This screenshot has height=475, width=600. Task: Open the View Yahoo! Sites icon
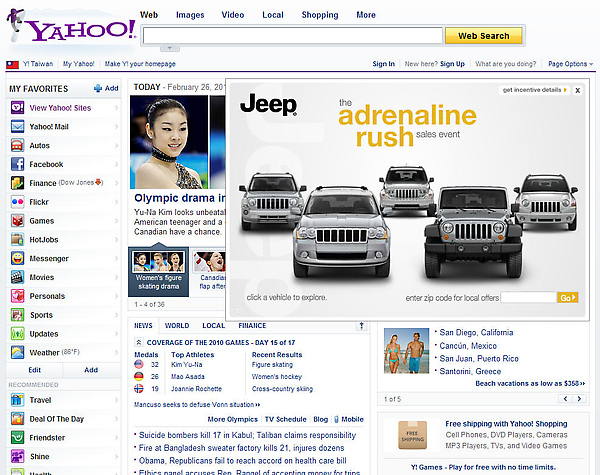(x=18, y=108)
